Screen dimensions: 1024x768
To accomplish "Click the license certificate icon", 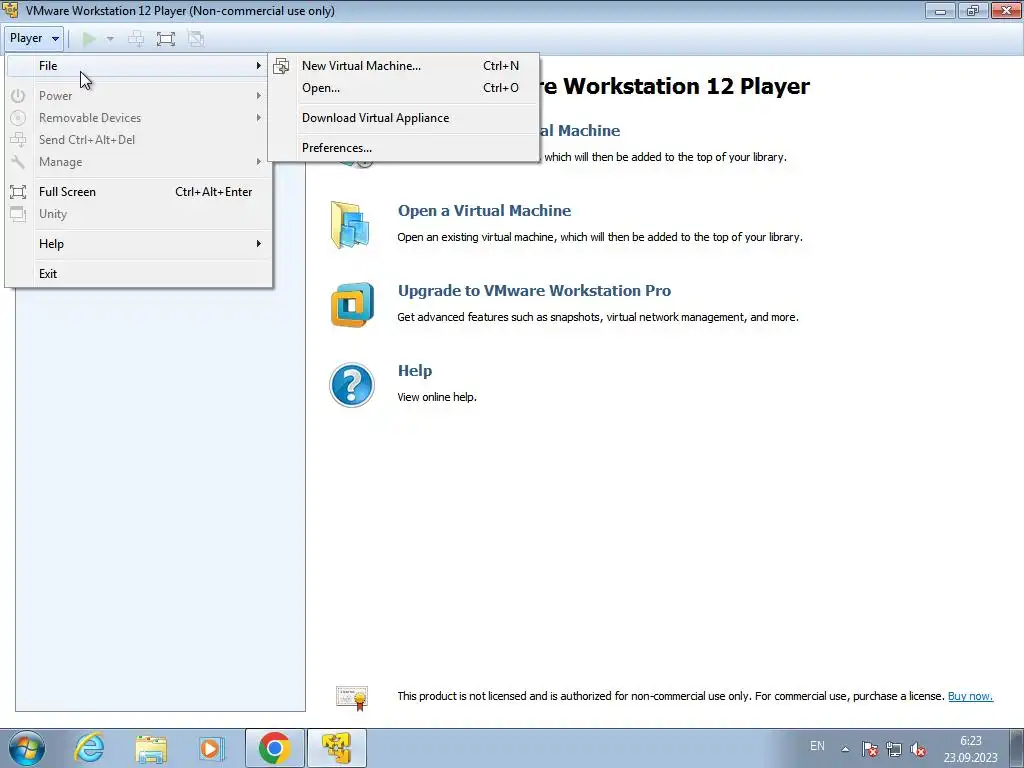I will (x=352, y=697).
